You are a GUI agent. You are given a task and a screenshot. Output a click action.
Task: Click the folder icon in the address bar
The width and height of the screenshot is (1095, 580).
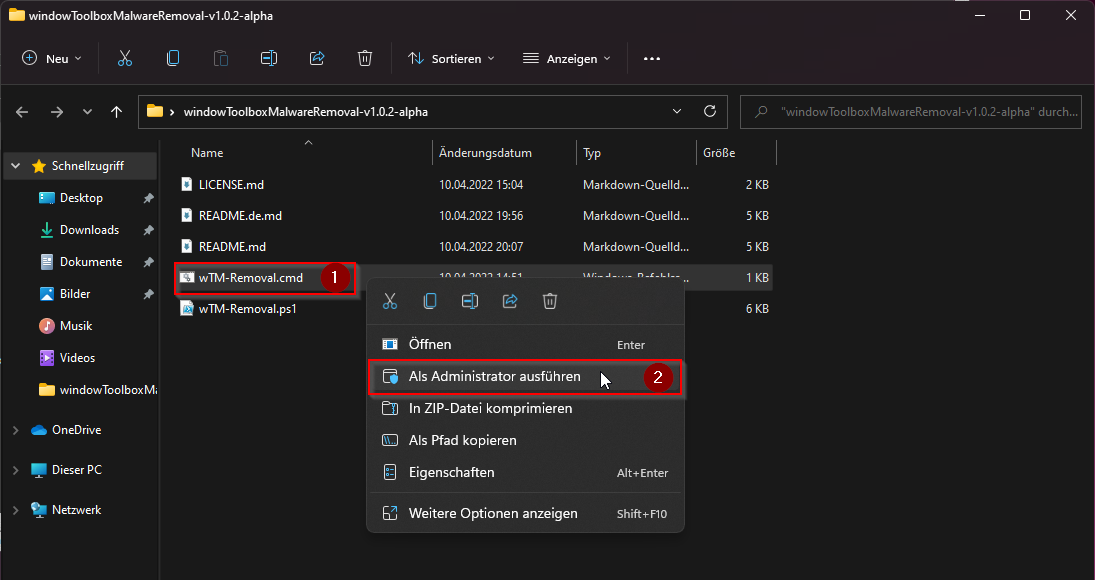[155, 111]
